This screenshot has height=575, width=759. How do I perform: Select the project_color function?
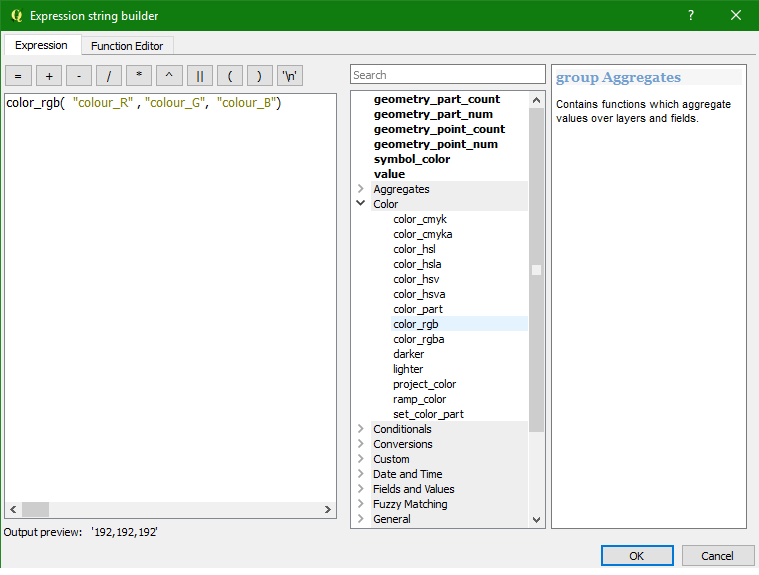[425, 384]
